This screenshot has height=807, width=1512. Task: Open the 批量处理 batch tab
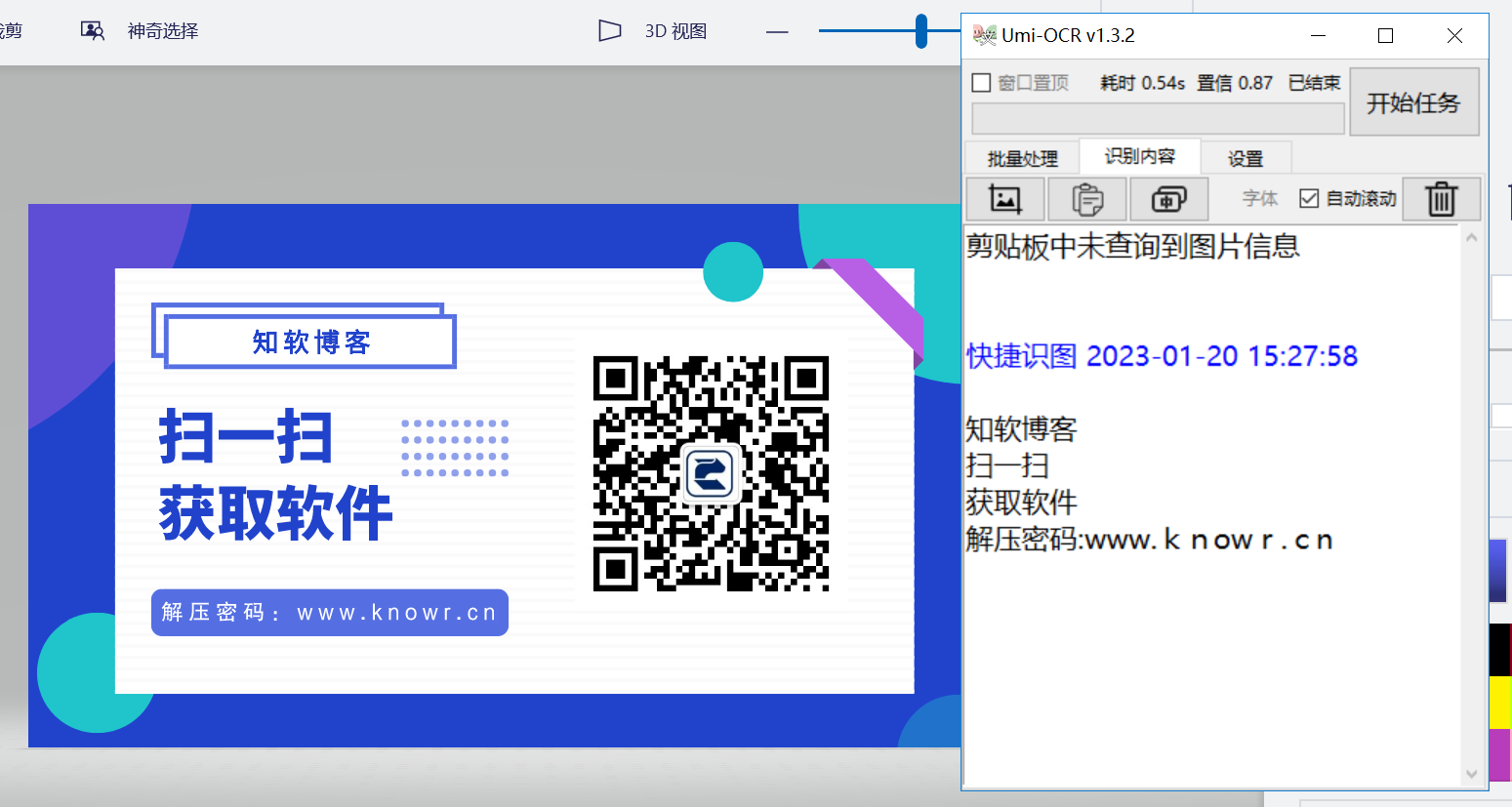(x=1022, y=158)
